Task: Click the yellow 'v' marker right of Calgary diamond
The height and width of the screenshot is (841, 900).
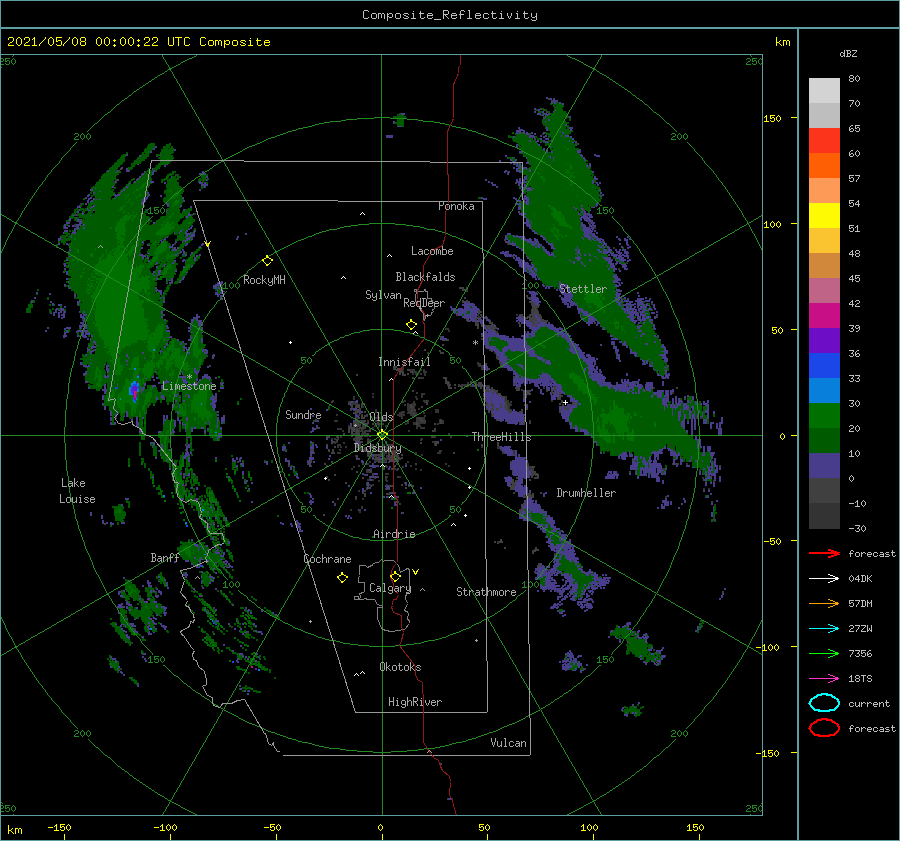Action: click(416, 572)
